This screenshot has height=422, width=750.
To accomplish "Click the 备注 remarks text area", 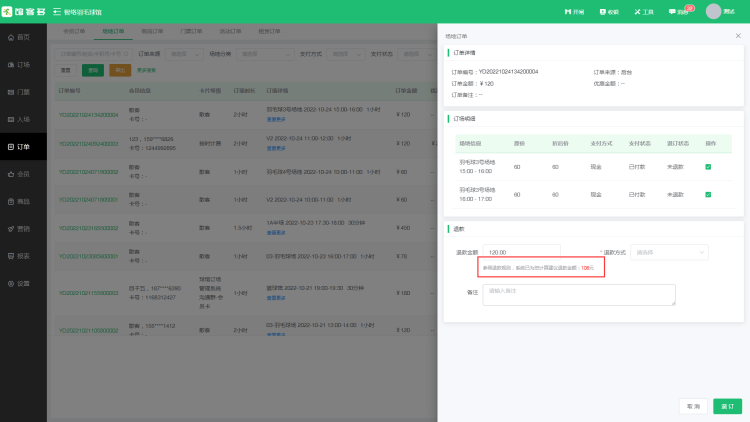I will [579, 295].
